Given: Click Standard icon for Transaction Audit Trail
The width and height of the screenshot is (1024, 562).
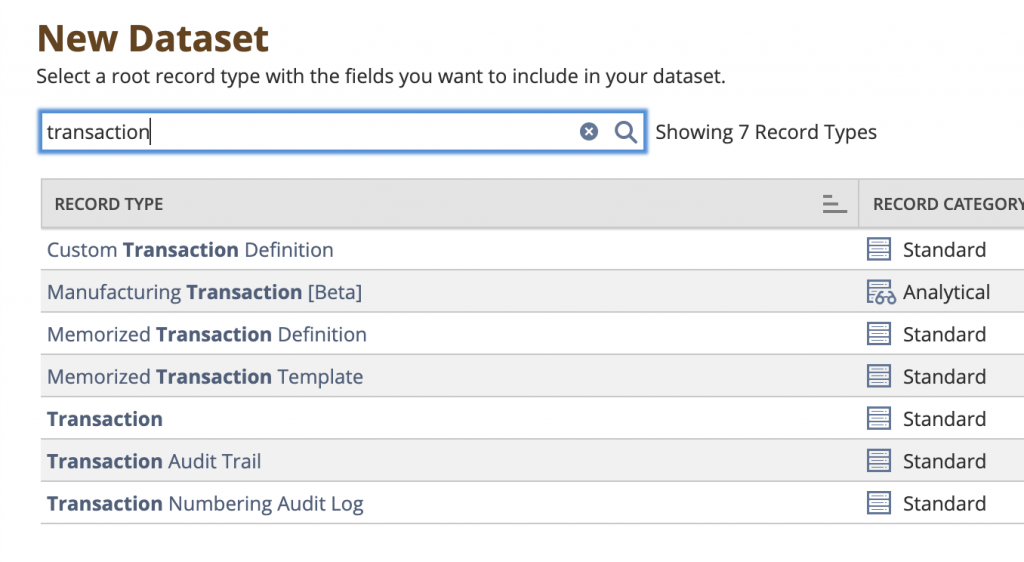Looking at the screenshot, I should point(879,461).
